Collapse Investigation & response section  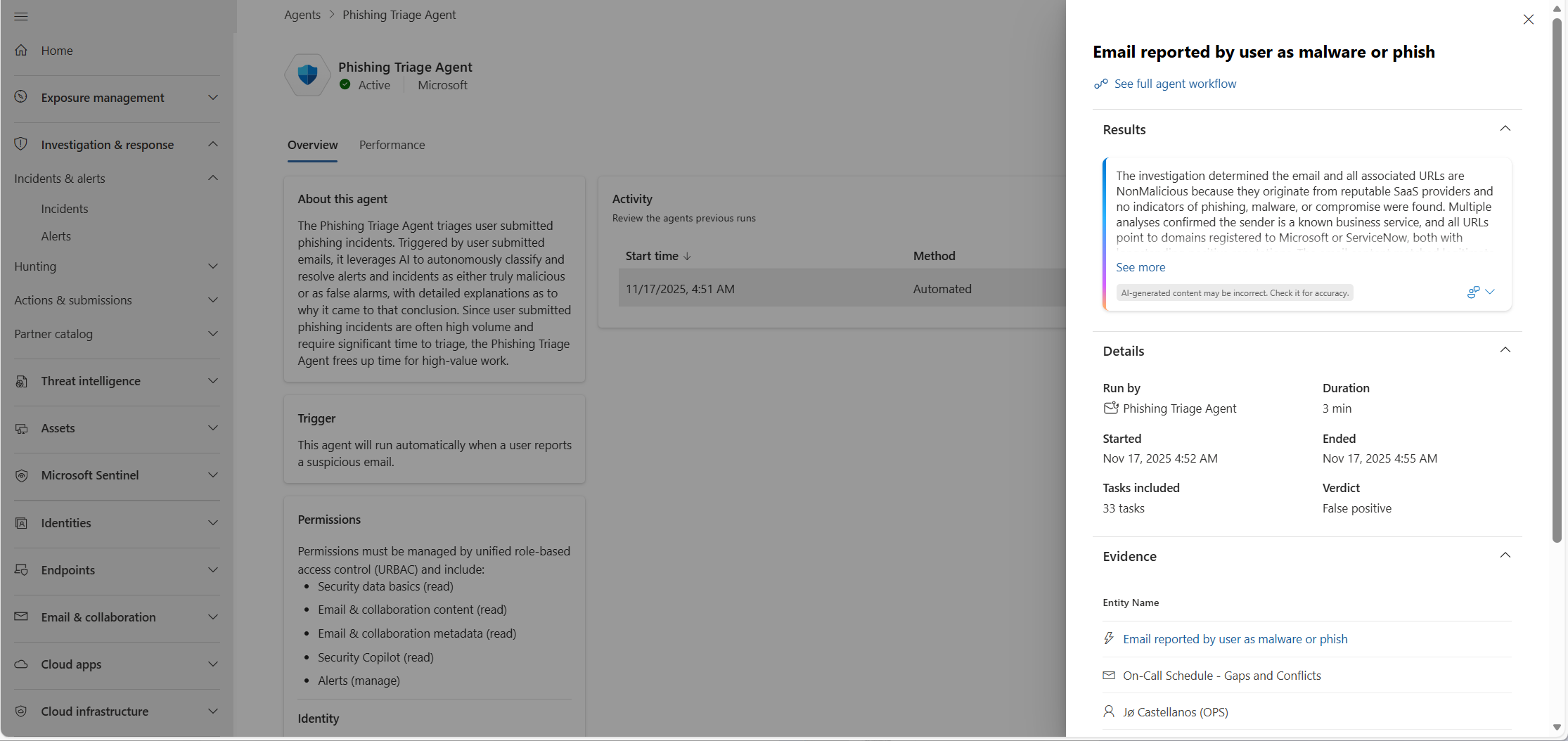click(213, 144)
